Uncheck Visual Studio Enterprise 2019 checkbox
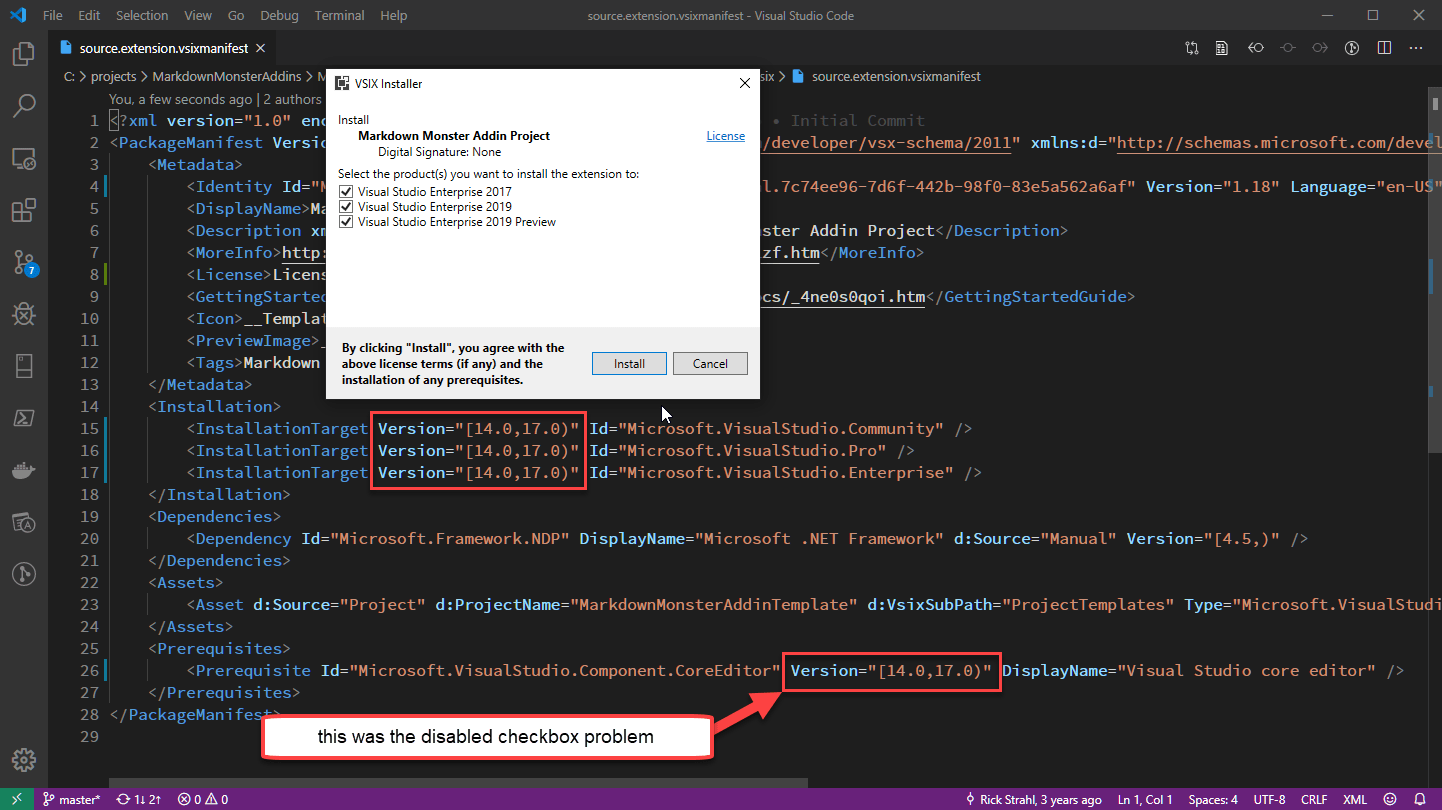The image size is (1442, 810). point(346,207)
